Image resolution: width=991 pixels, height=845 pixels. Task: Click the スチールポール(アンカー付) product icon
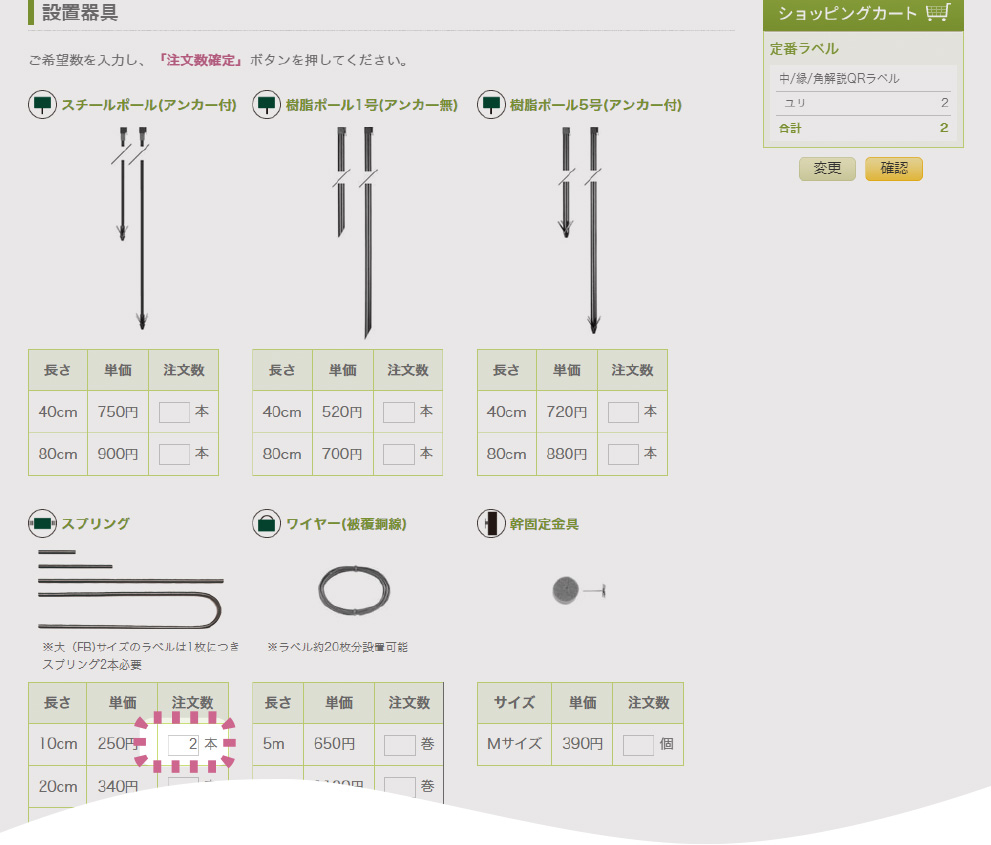click(41, 104)
